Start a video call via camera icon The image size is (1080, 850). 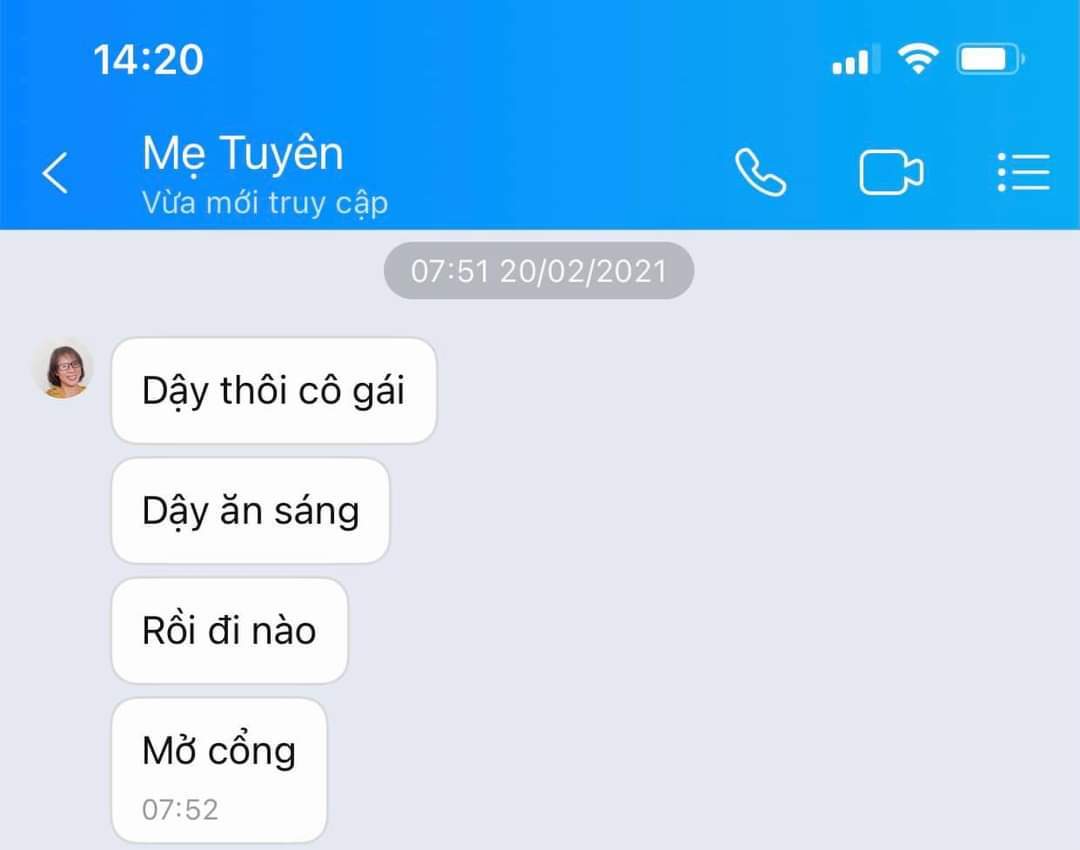(891, 172)
